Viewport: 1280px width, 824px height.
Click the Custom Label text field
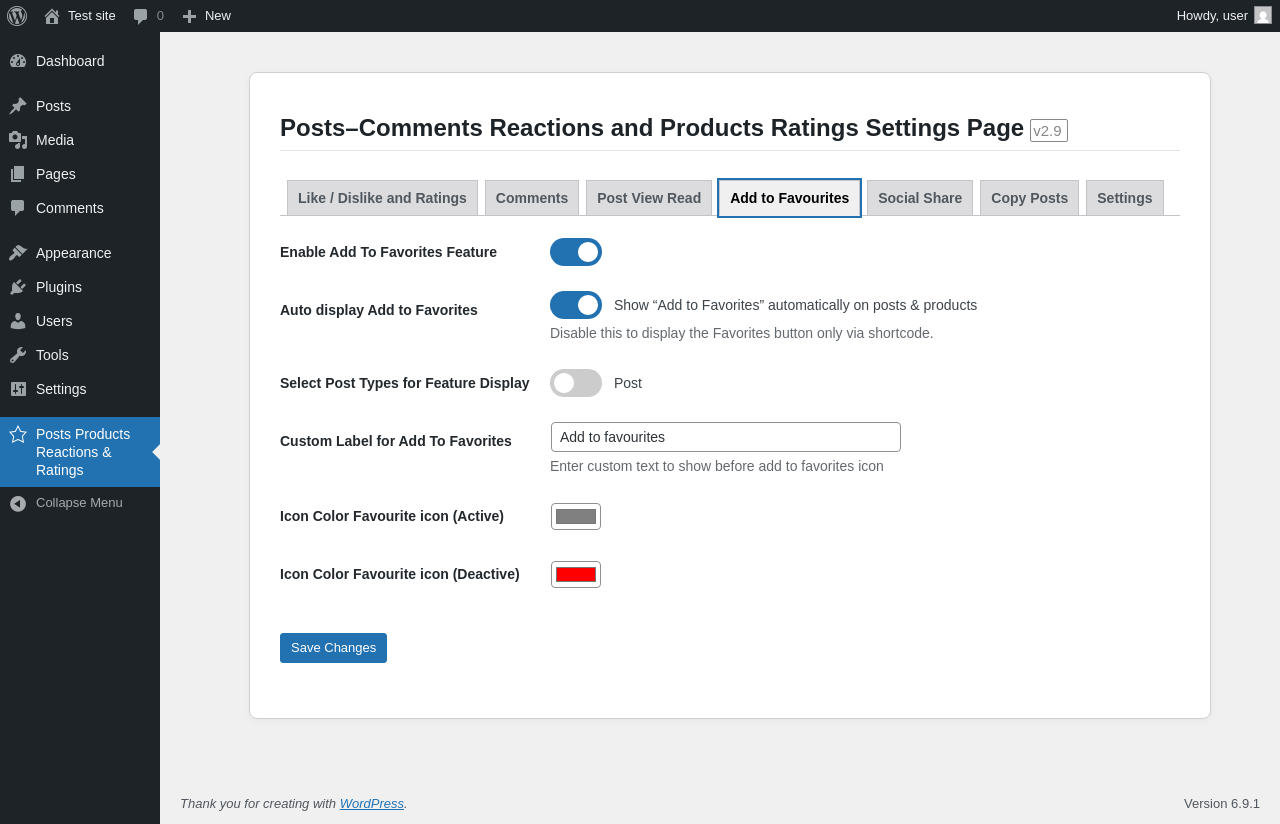[726, 437]
